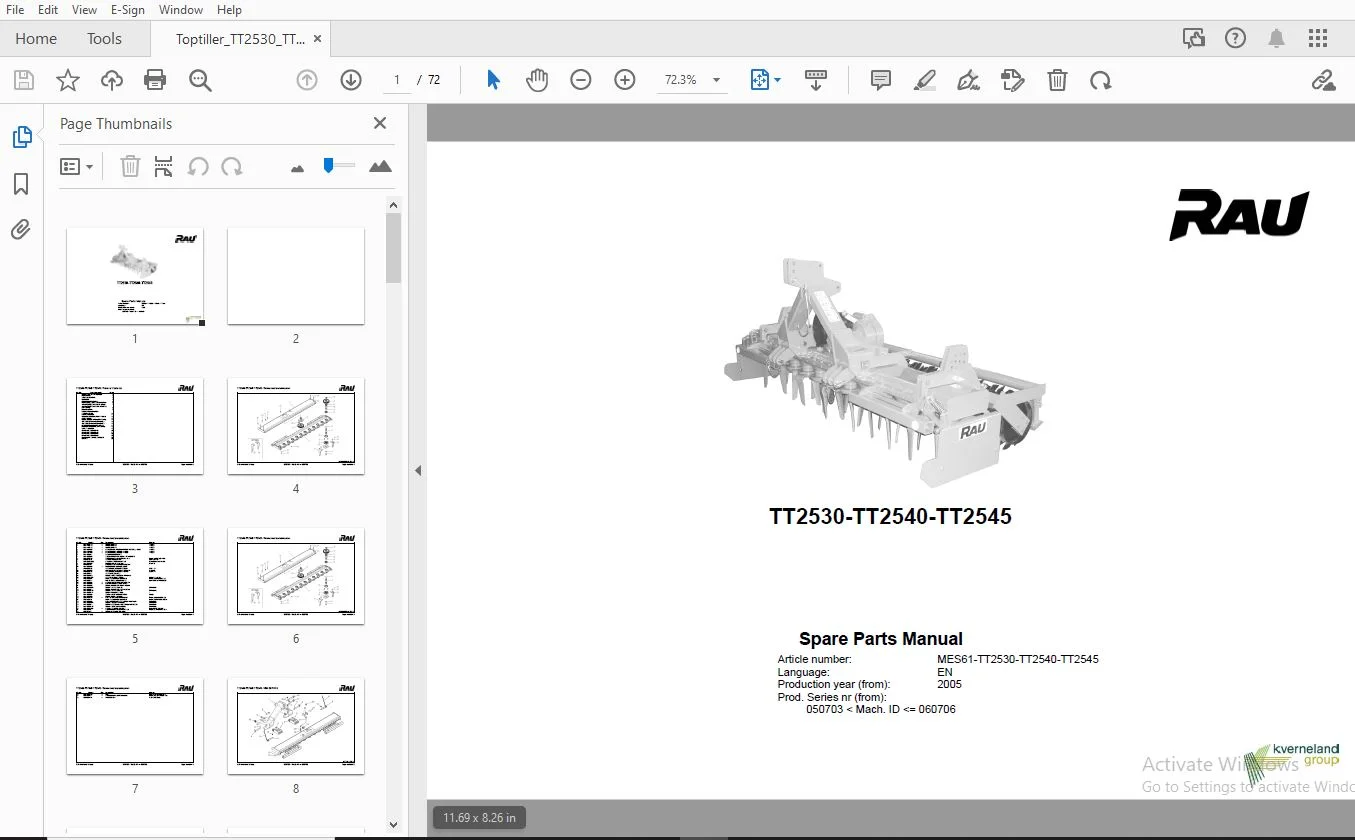Screen dimensions: 1355x840
Task: Open the find text magnifier tool
Action: pos(200,80)
